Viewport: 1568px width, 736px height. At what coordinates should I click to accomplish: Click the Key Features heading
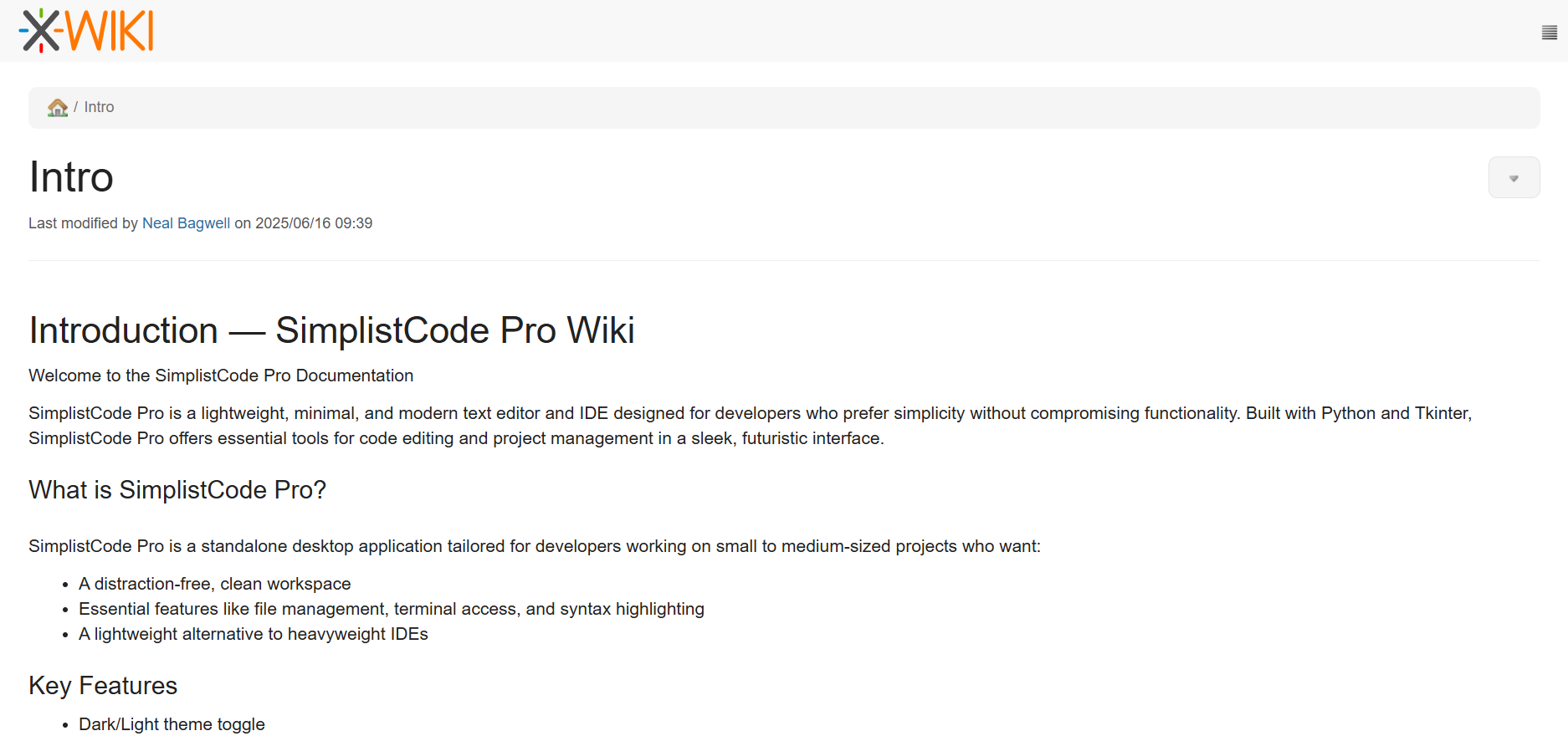(x=103, y=686)
